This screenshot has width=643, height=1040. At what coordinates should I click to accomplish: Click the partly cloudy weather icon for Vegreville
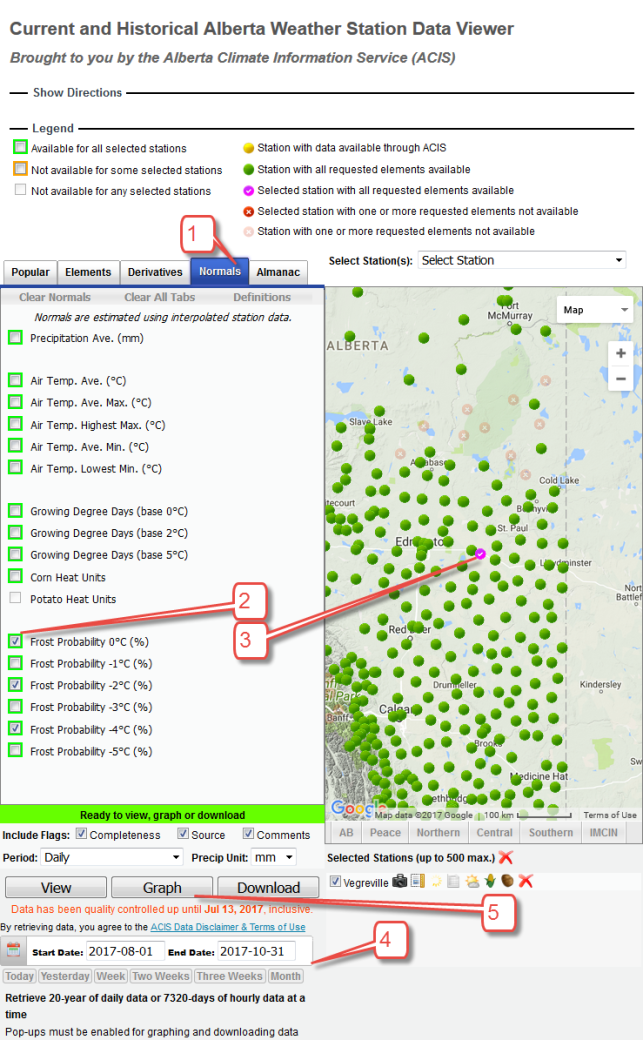pos(472,881)
